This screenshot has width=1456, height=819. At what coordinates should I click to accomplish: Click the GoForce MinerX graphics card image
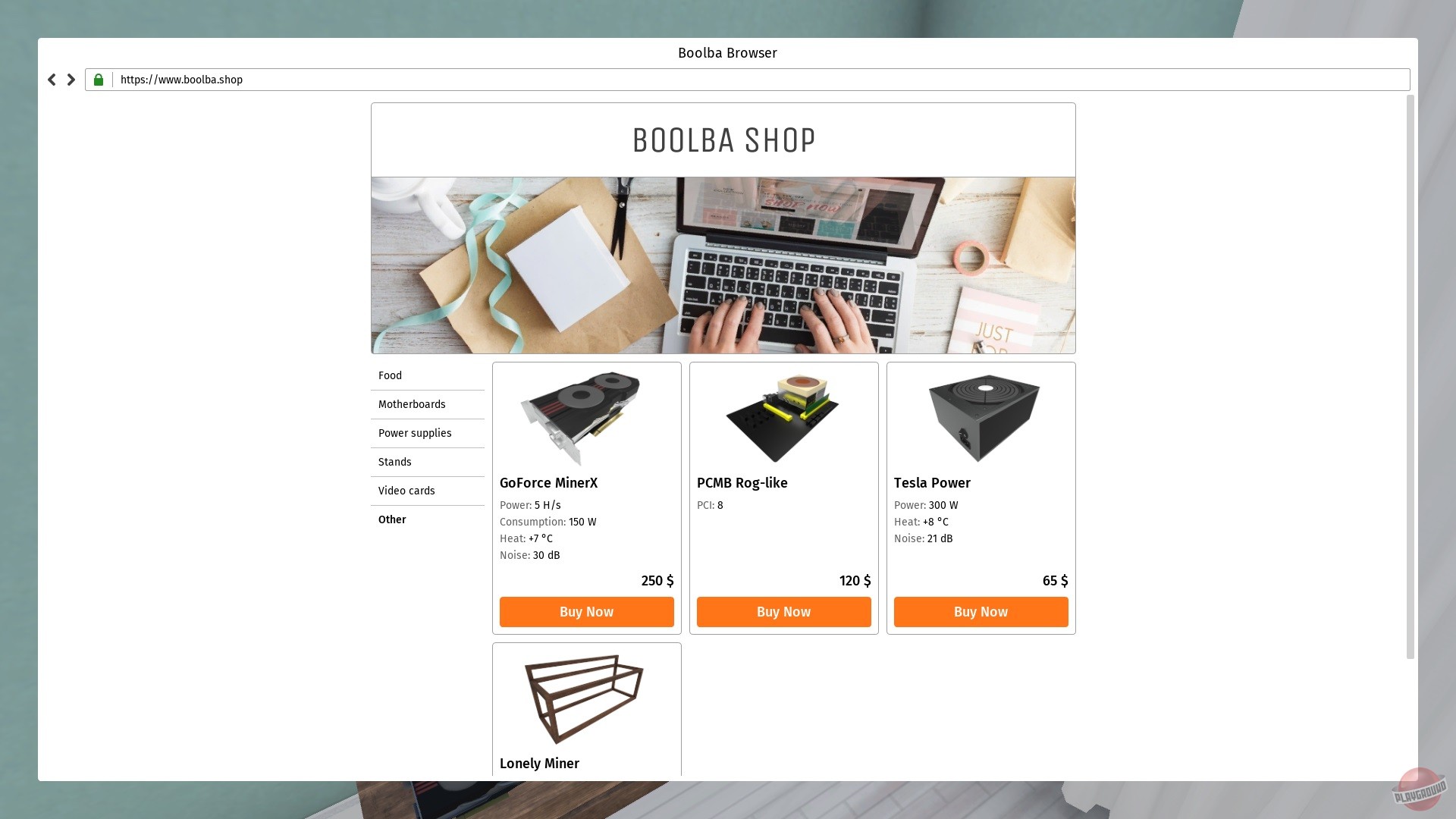tap(582, 418)
